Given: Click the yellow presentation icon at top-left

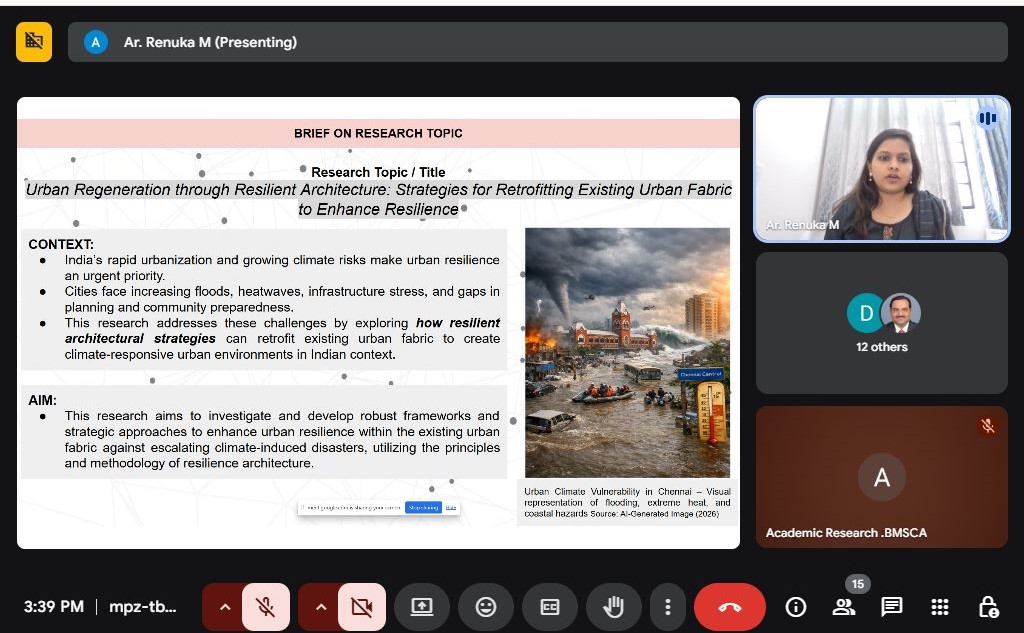Looking at the screenshot, I should (x=34, y=42).
